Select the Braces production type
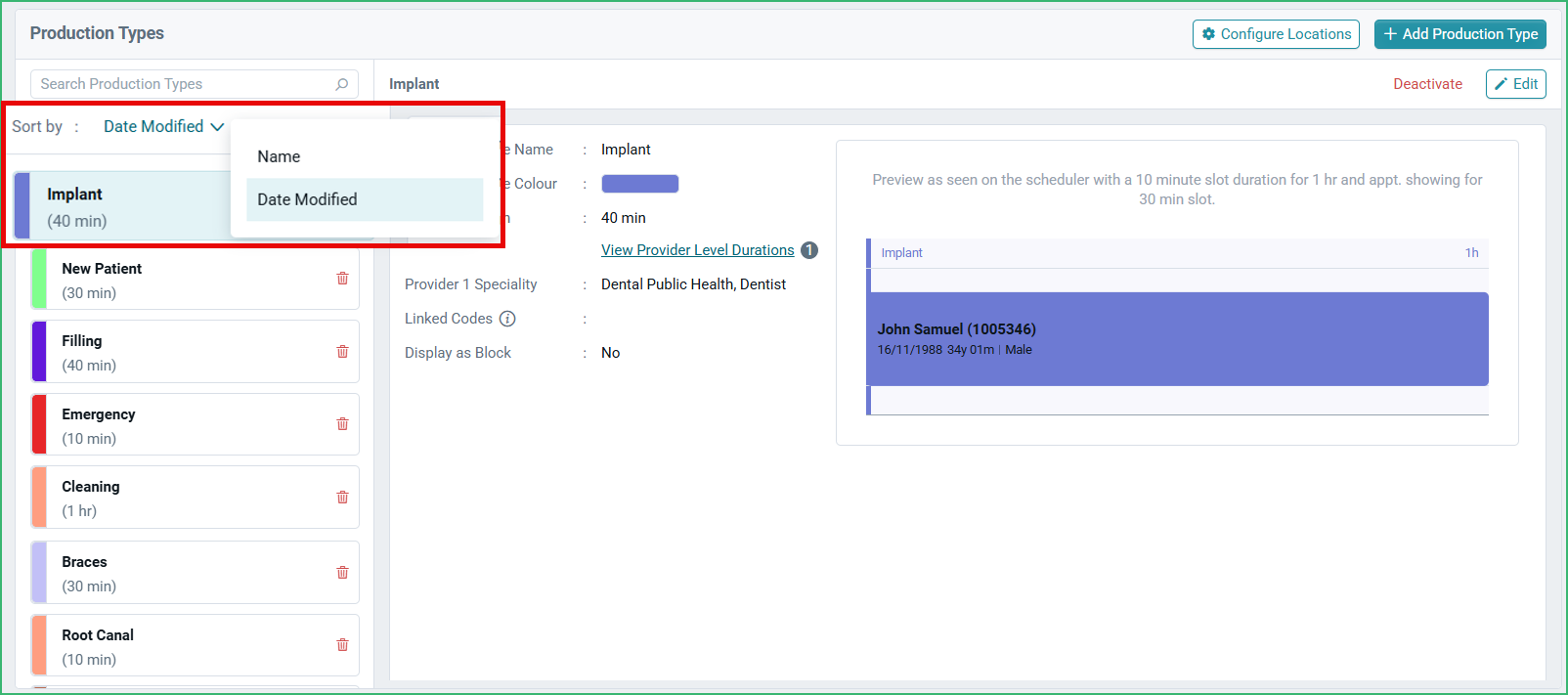 click(195, 573)
